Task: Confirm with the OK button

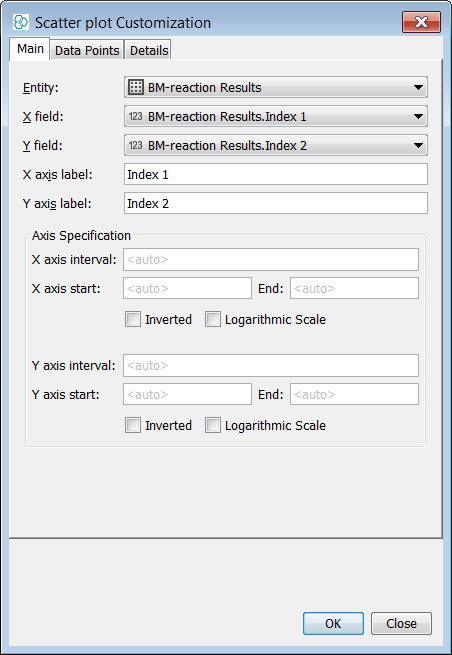Action: click(x=333, y=623)
